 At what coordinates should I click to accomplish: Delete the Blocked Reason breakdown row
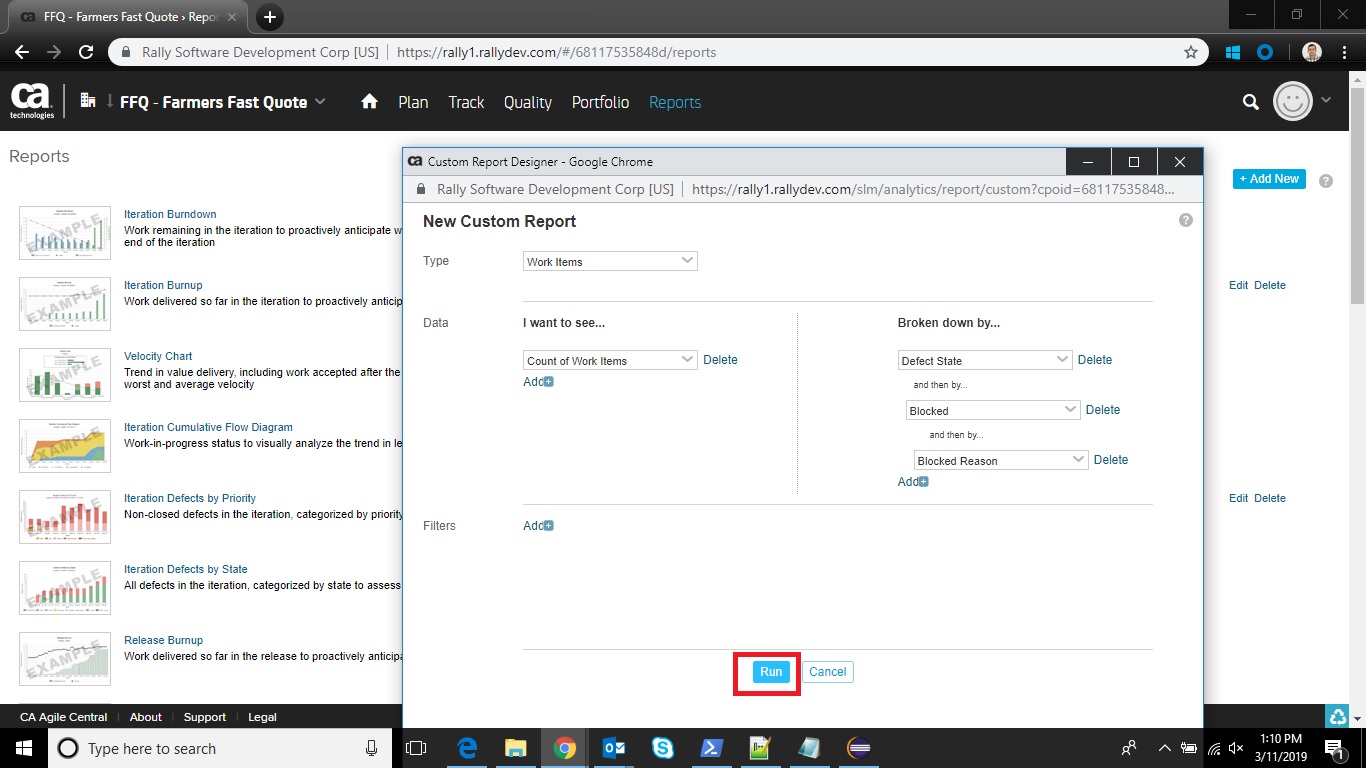(1111, 460)
